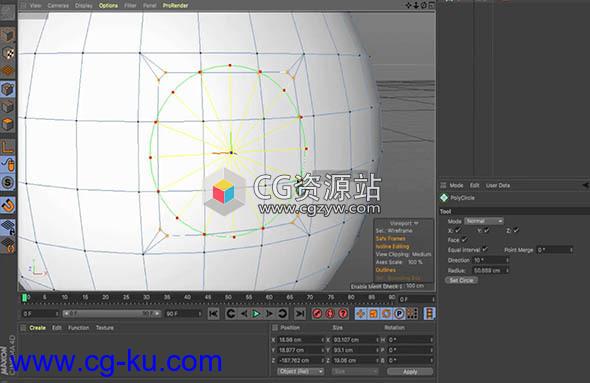Open the material manager Create menu
Screen dimensions: 590x383
click(x=38, y=328)
